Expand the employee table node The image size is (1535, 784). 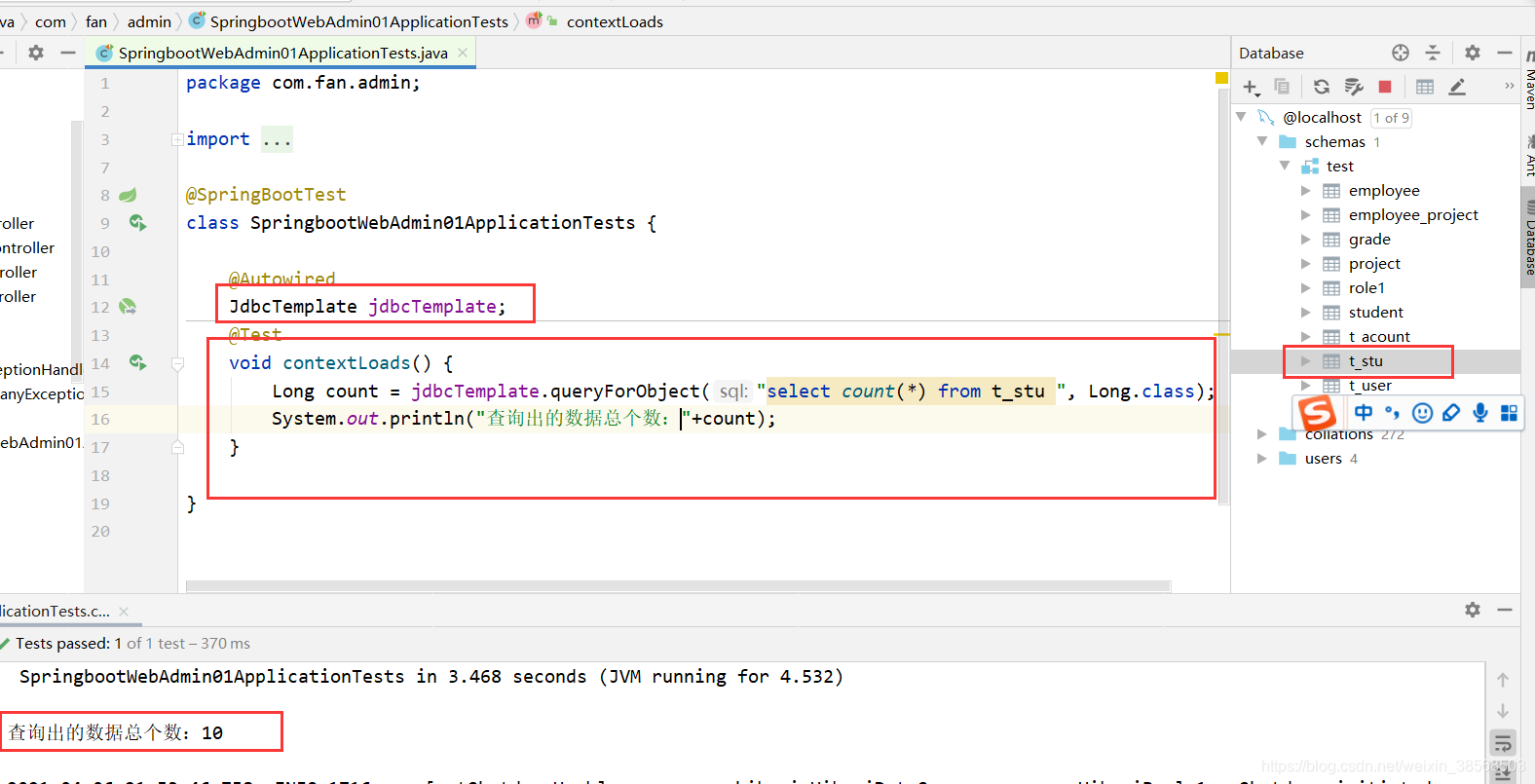(1306, 191)
